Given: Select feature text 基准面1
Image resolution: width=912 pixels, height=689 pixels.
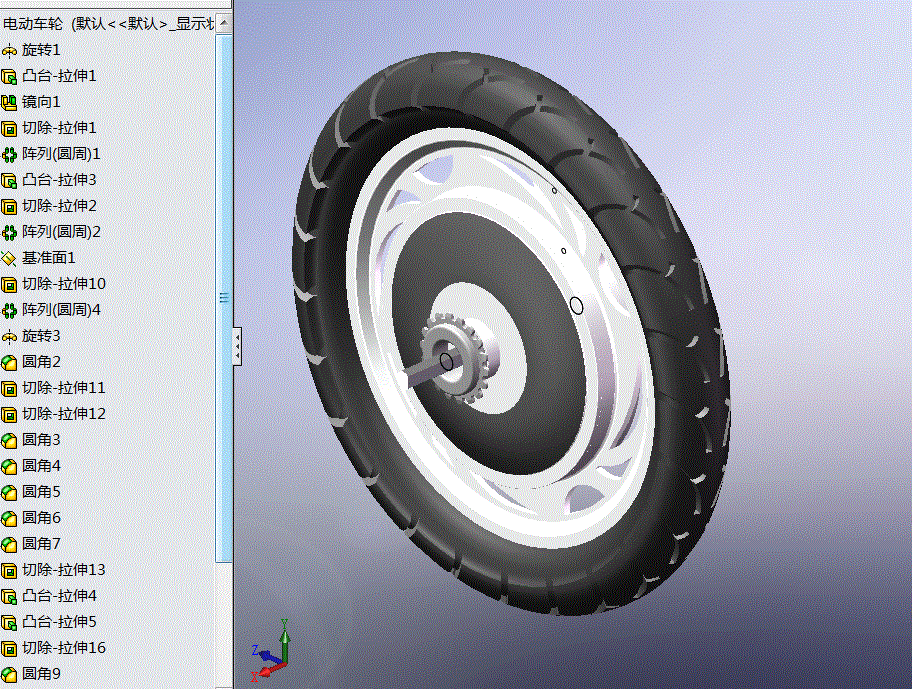Looking at the screenshot, I should pyautogui.click(x=49, y=258).
